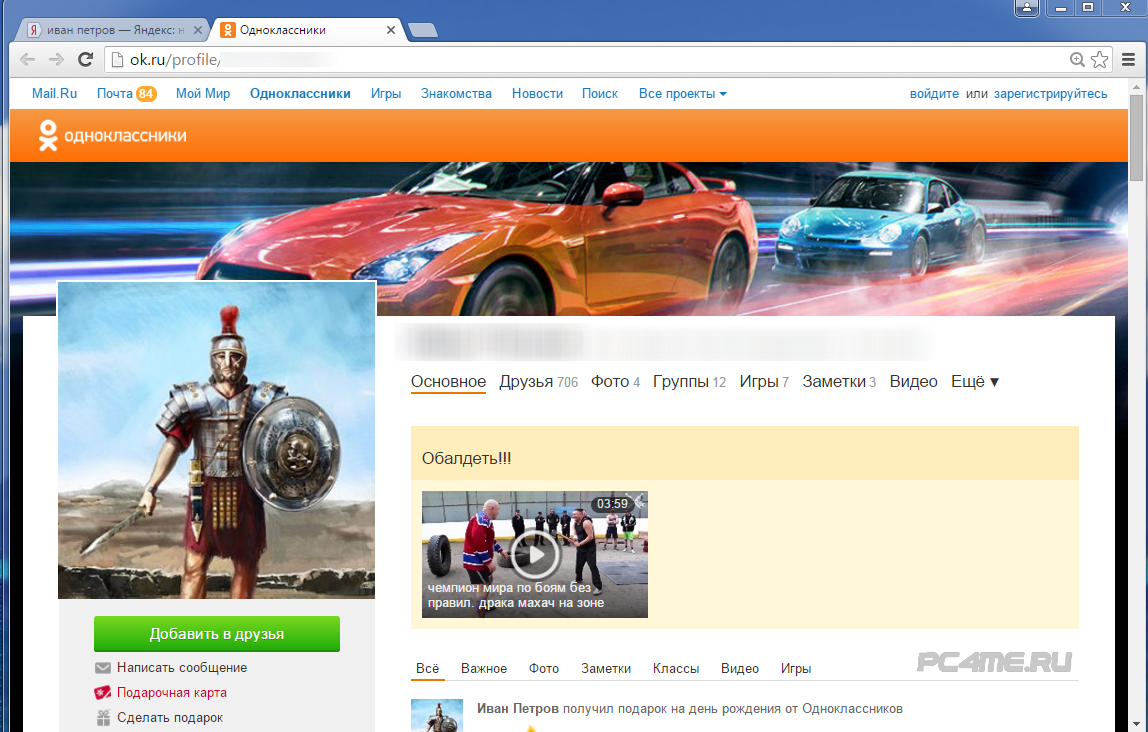Follow the зарегистрируйтесь link

click(1050, 94)
